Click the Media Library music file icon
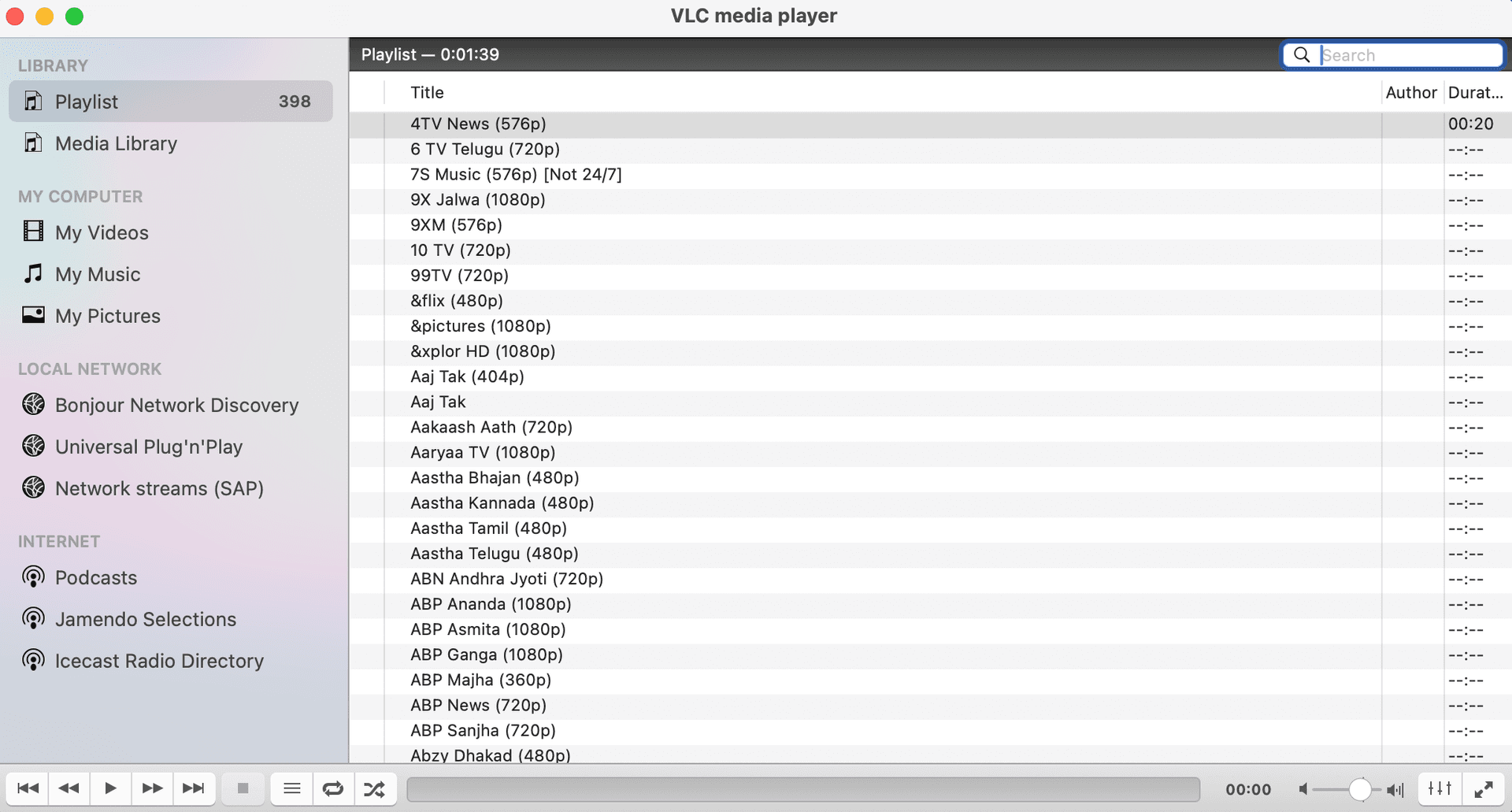This screenshot has width=1512, height=812. pos(33,143)
